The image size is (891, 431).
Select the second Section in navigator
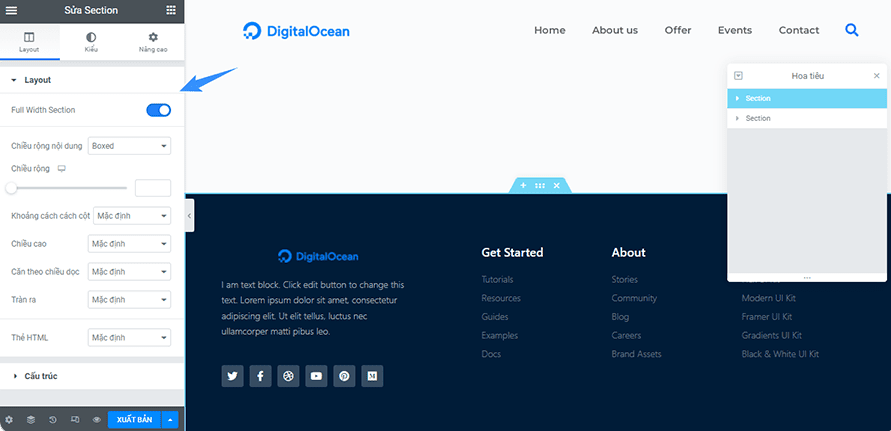pyautogui.click(x=807, y=118)
